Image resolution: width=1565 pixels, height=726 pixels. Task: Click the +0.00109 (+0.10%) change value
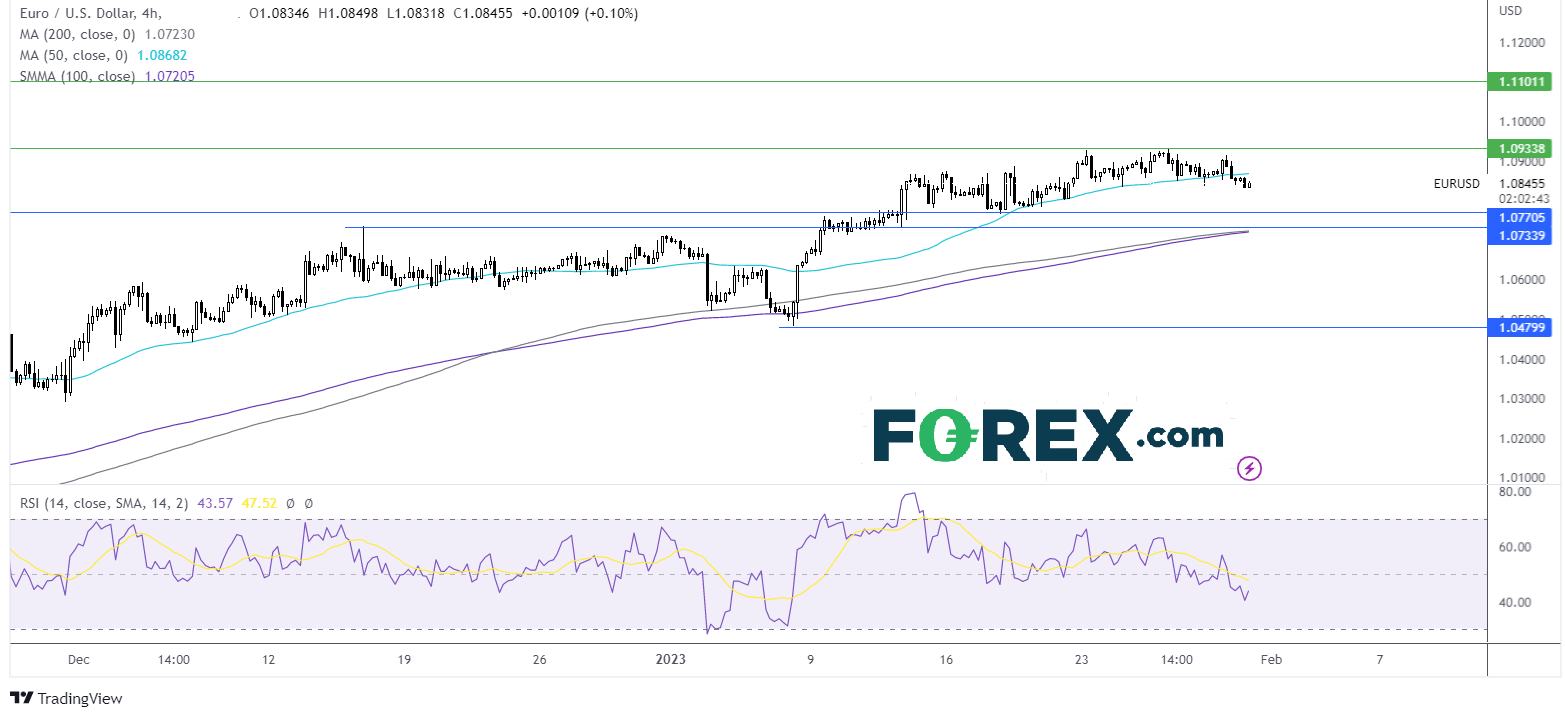click(x=579, y=14)
